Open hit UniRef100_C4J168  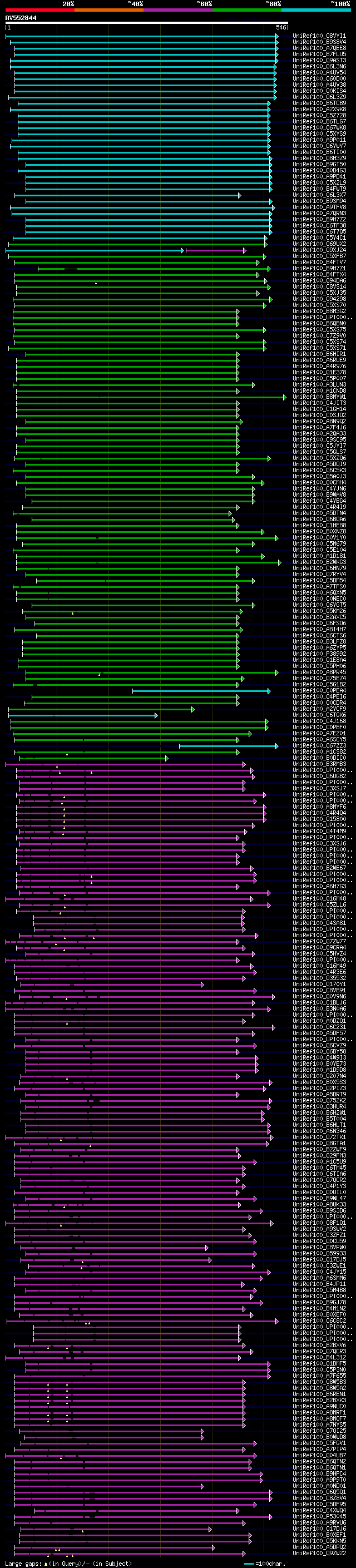(x=319, y=721)
